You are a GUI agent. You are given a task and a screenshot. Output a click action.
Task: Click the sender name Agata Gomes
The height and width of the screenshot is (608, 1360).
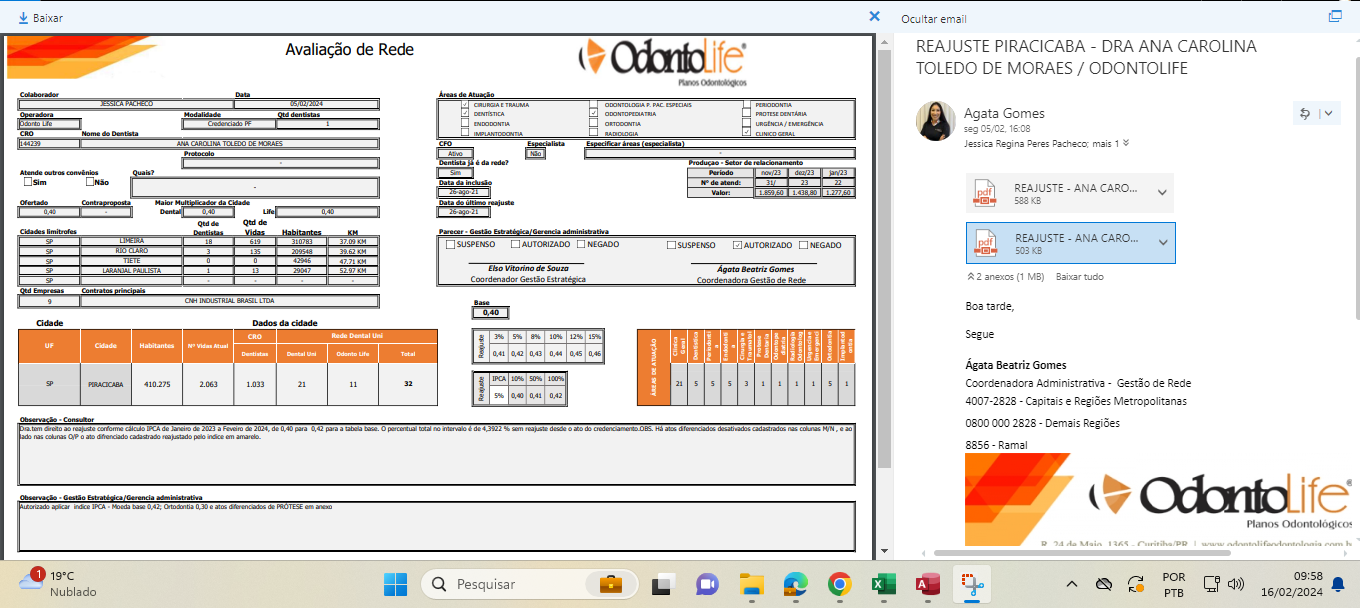point(1002,113)
